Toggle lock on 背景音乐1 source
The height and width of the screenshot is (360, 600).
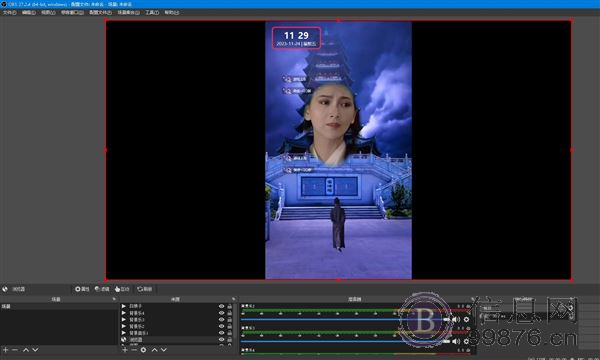click(230, 333)
